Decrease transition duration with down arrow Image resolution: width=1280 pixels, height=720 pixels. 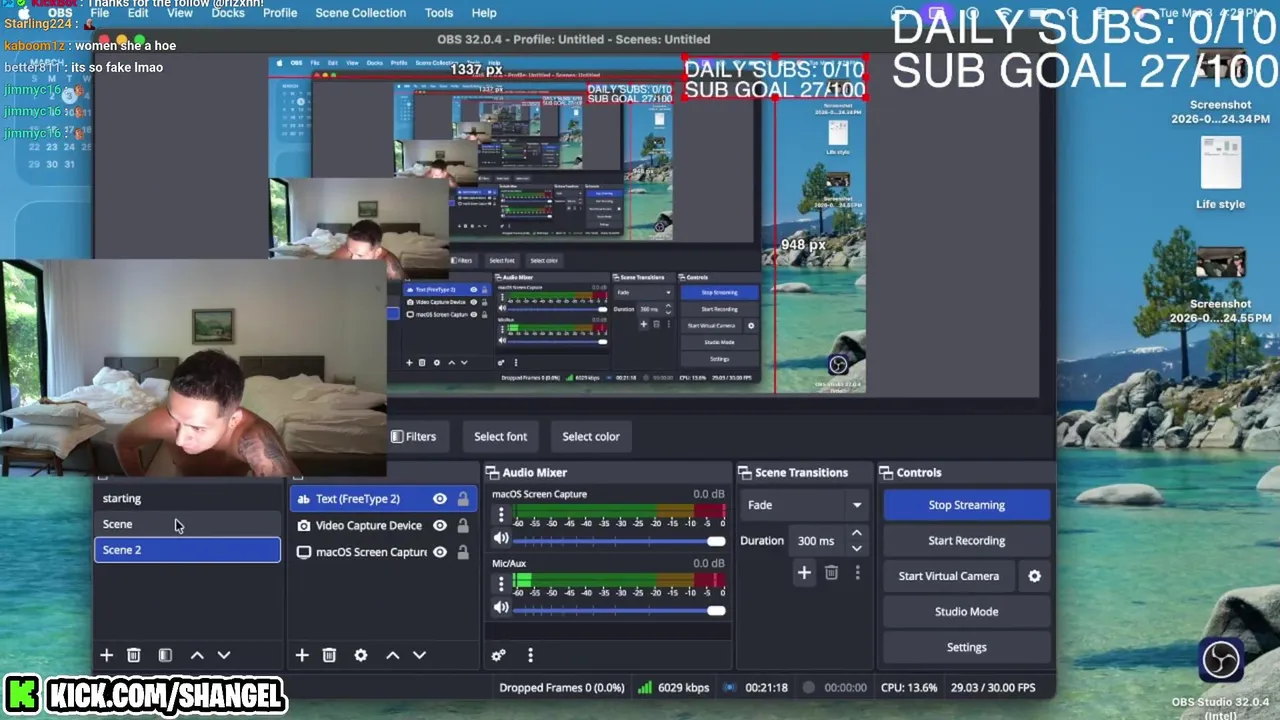[x=856, y=548]
